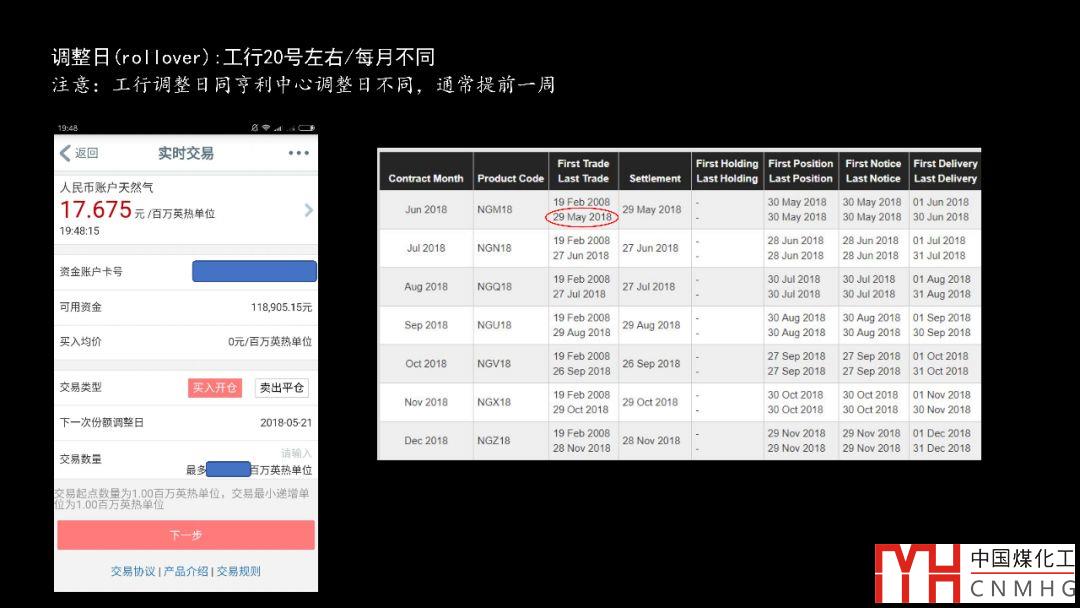Click product code NGN18
This screenshot has height=608, width=1080.
point(494,248)
